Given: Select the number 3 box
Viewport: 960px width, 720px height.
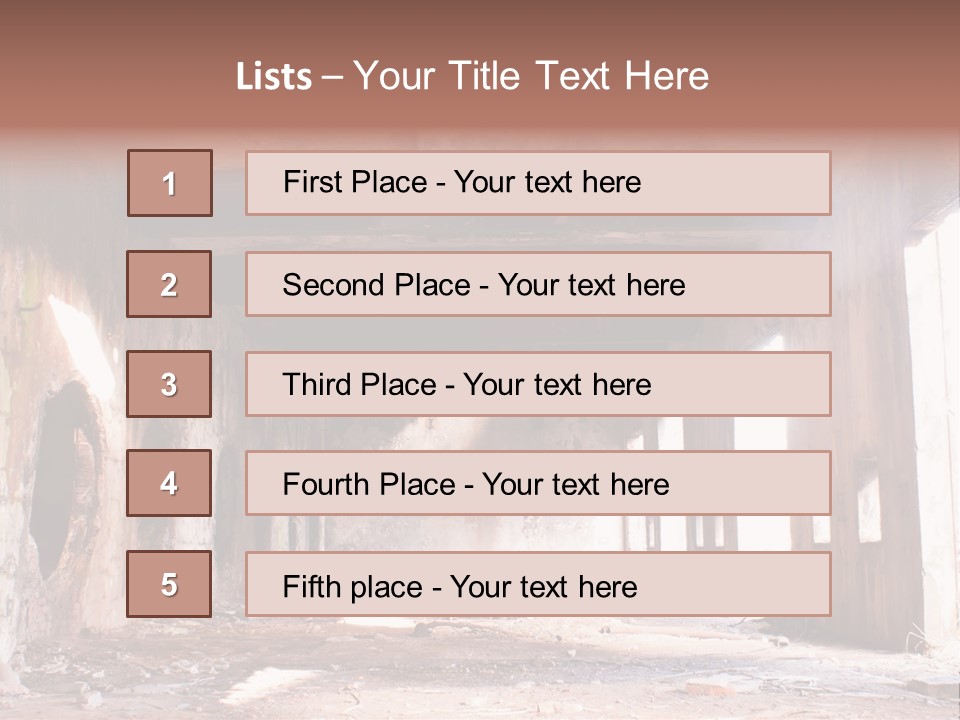Looking at the screenshot, I should pos(170,384).
